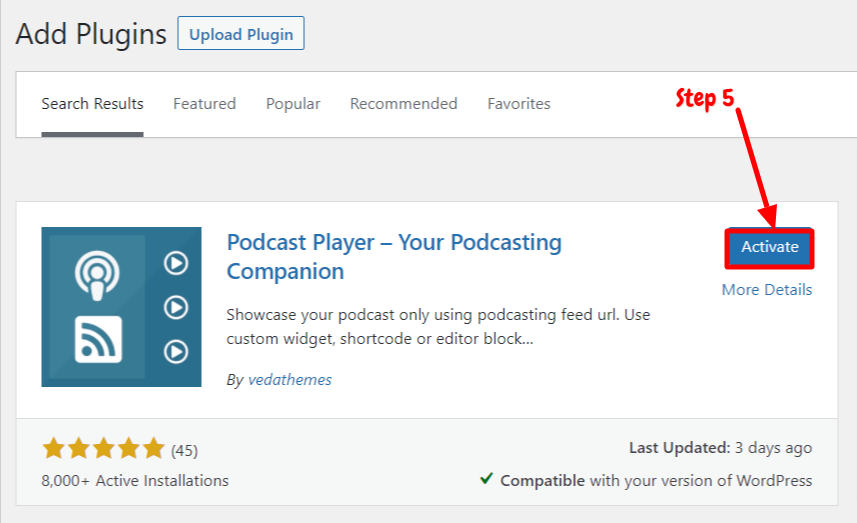This screenshot has width=857, height=523.
Task: Click the five-star rating stars
Action: (103, 448)
